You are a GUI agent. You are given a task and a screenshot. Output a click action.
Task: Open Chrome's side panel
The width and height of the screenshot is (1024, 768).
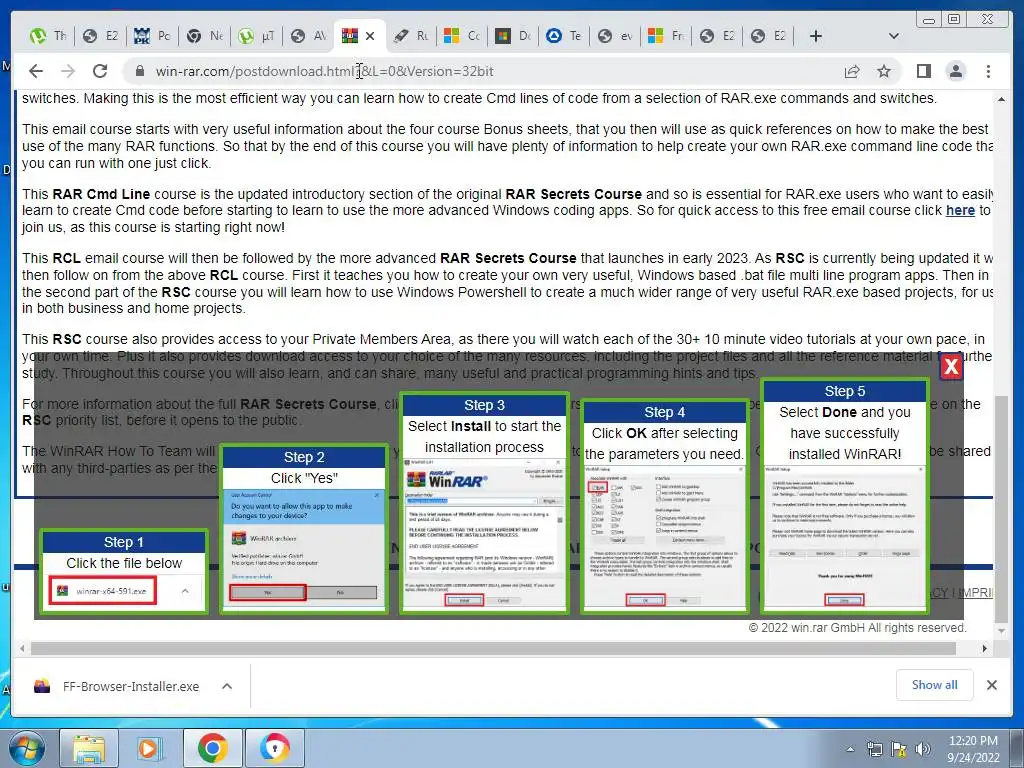(923, 71)
